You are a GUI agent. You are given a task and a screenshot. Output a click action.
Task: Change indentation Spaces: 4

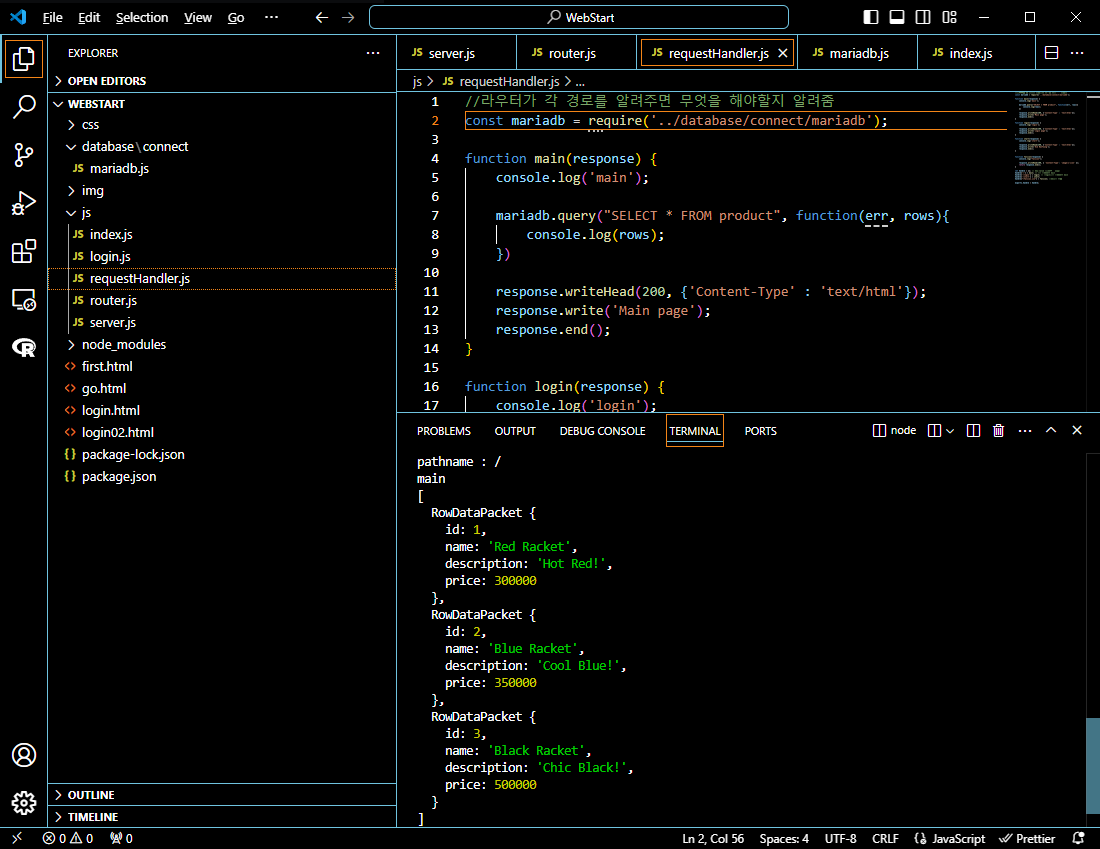coord(784,838)
